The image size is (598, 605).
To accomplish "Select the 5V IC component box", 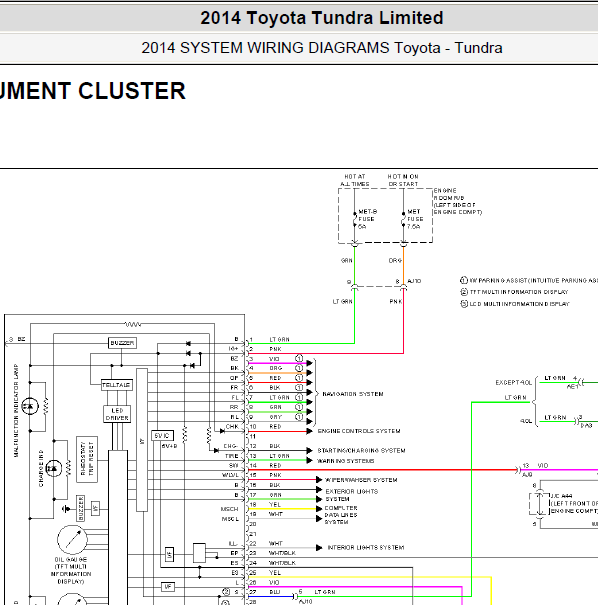I will (x=162, y=436).
